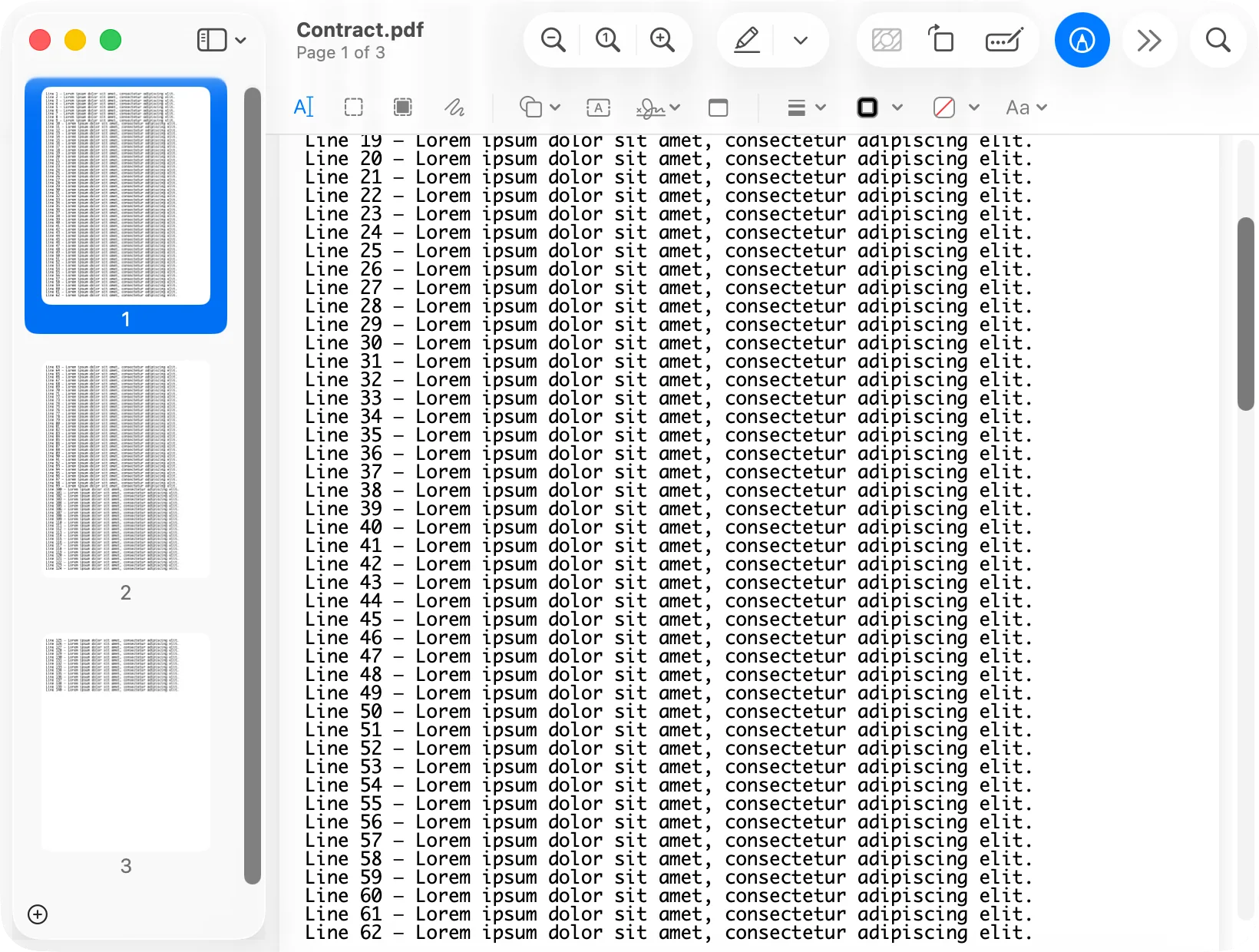The height and width of the screenshot is (952, 1259).
Task: Expand the Text Style dropdown arrow
Action: point(1042,107)
